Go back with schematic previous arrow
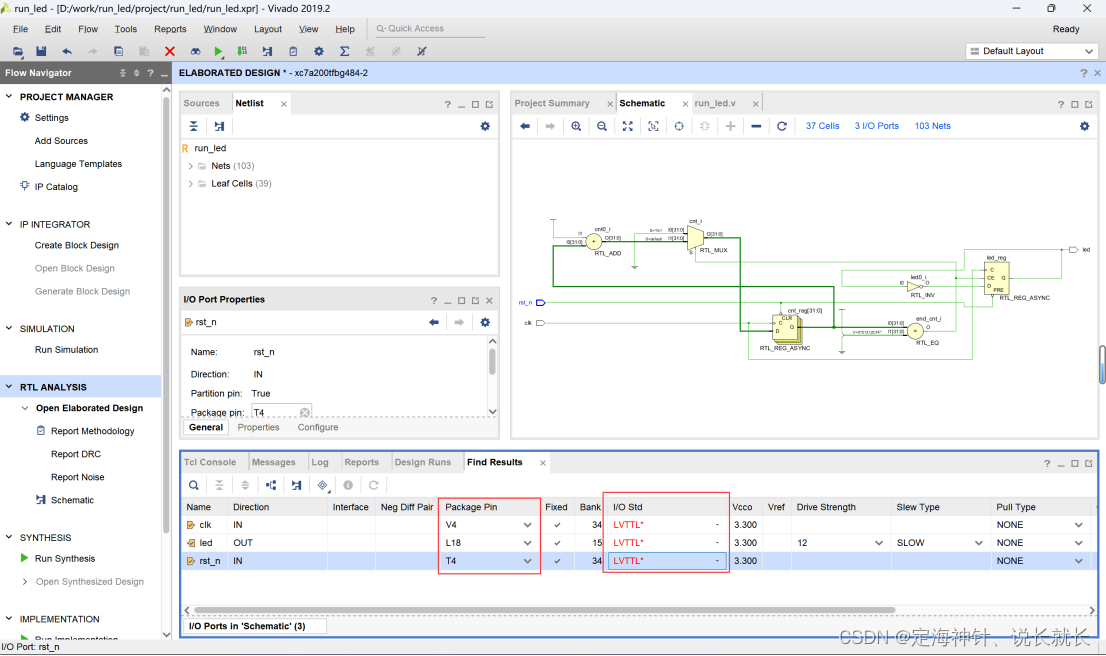Viewport: 1106px width, 656px height. (525, 126)
